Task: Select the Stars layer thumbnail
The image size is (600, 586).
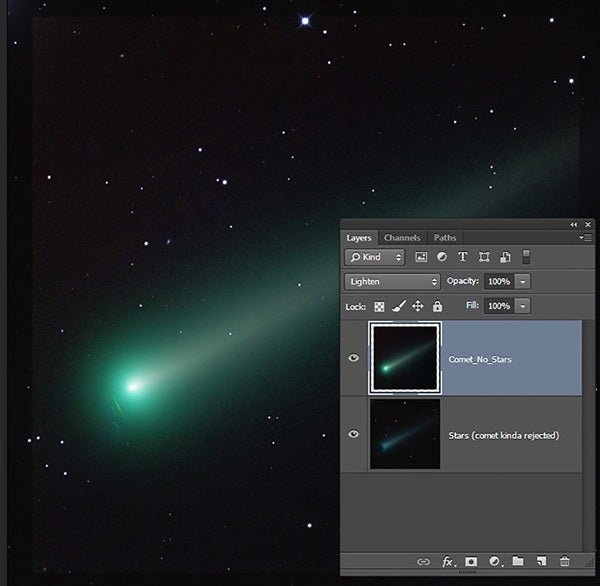Action: point(405,434)
